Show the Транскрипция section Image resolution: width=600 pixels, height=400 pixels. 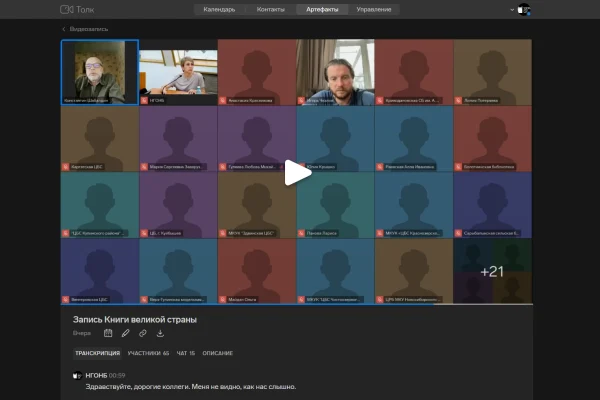coord(97,353)
